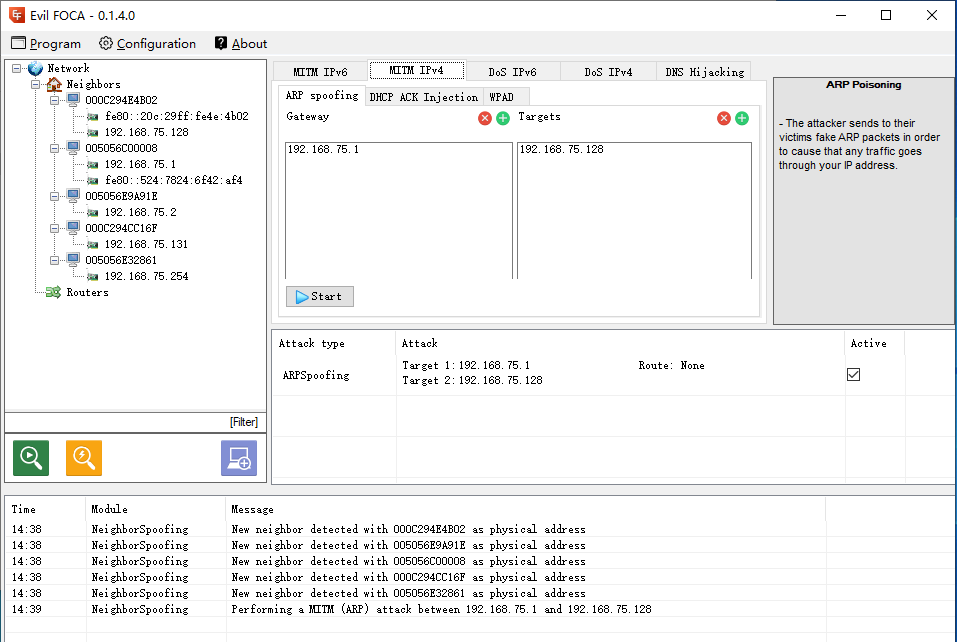Click the Routers arrows icon

pyautogui.click(x=53, y=292)
